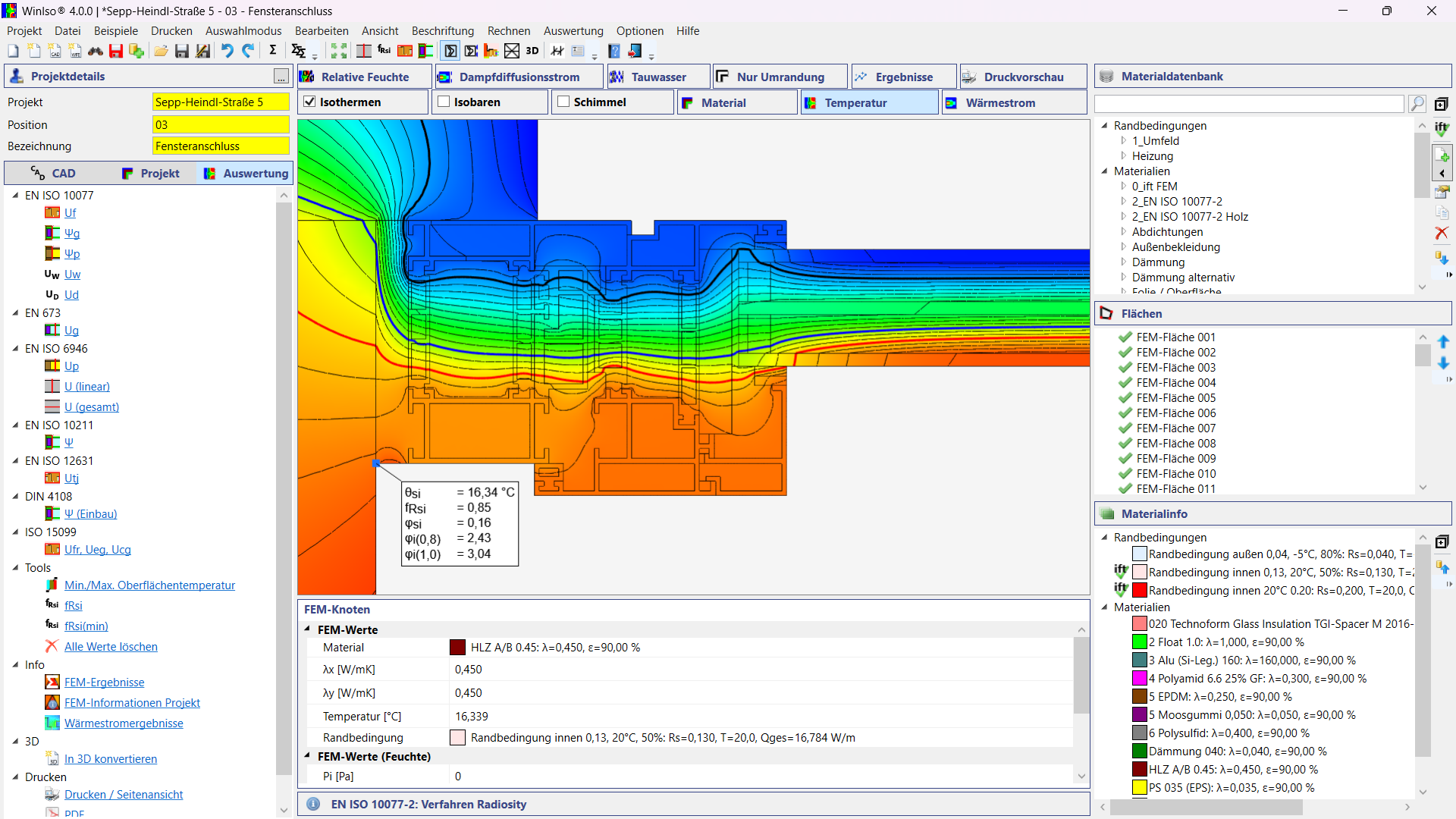Viewport: 1456px width, 819px height.
Task: Toggle the FEM-Fläche 002 check mark
Action: click(x=1125, y=353)
